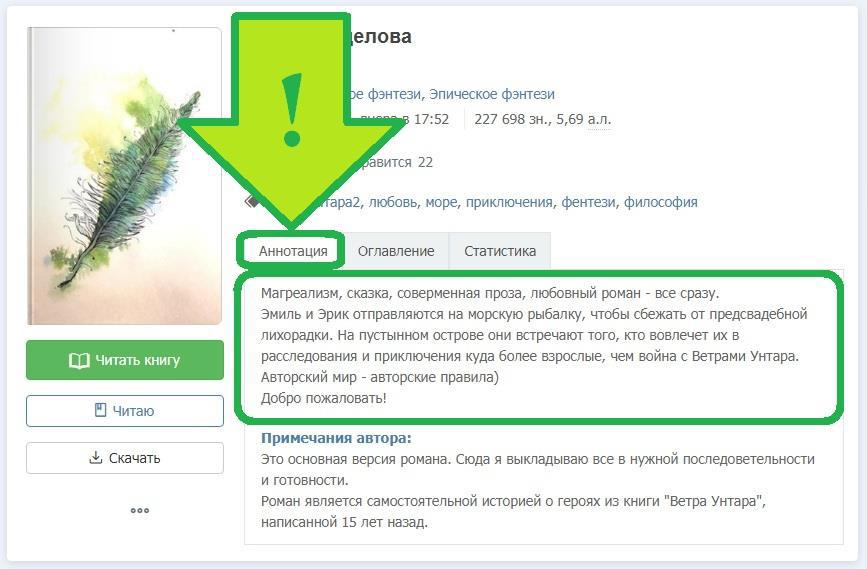Open the приключения tag link
Viewport: 867px width, 569px height.
click(509, 202)
